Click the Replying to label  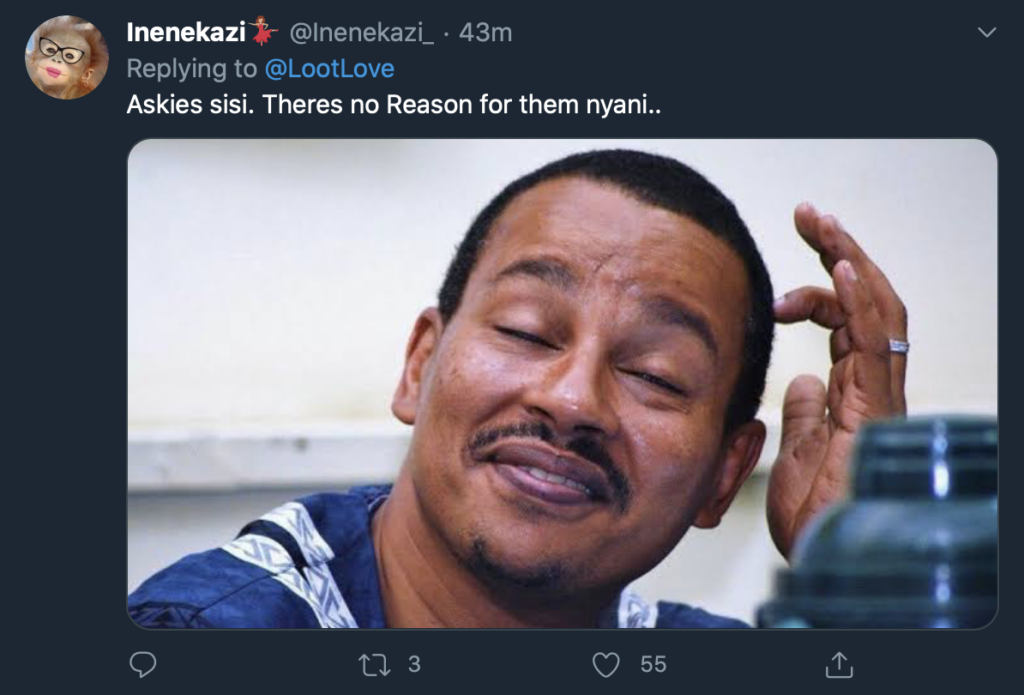coord(192,69)
